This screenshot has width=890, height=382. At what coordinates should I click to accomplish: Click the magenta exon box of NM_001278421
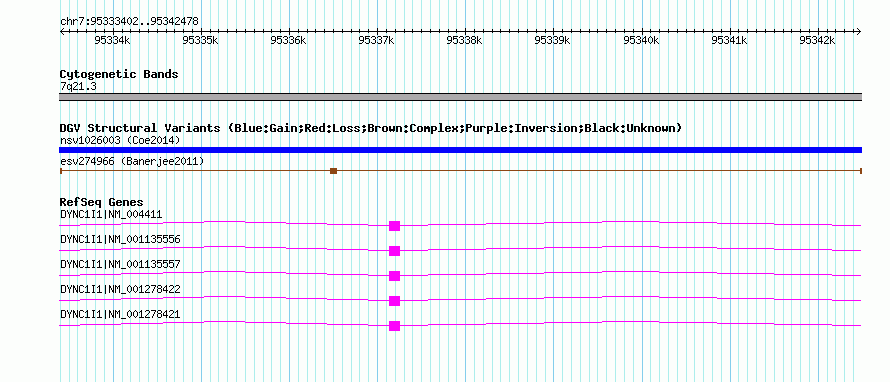click(394, 326)
